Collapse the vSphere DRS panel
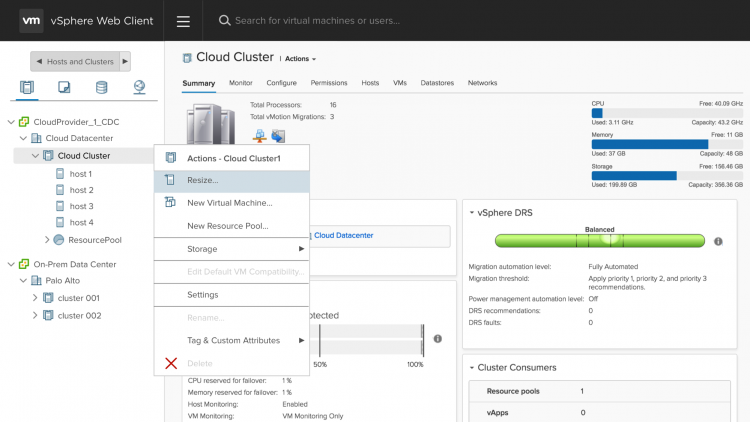This screenshot has height=422, width=750. 471,211
